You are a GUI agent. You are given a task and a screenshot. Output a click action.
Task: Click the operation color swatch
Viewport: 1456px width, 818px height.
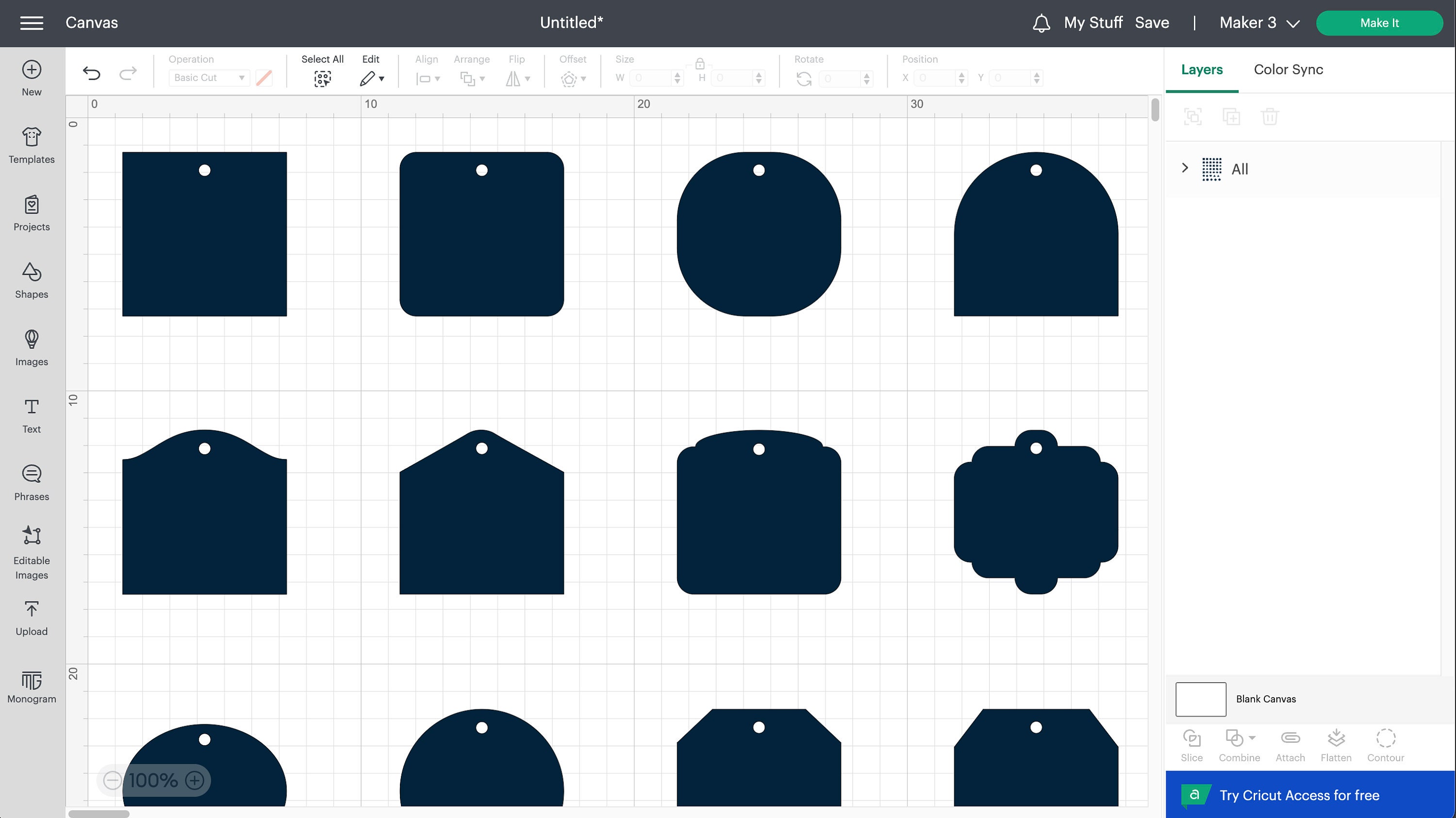[264, 78]
